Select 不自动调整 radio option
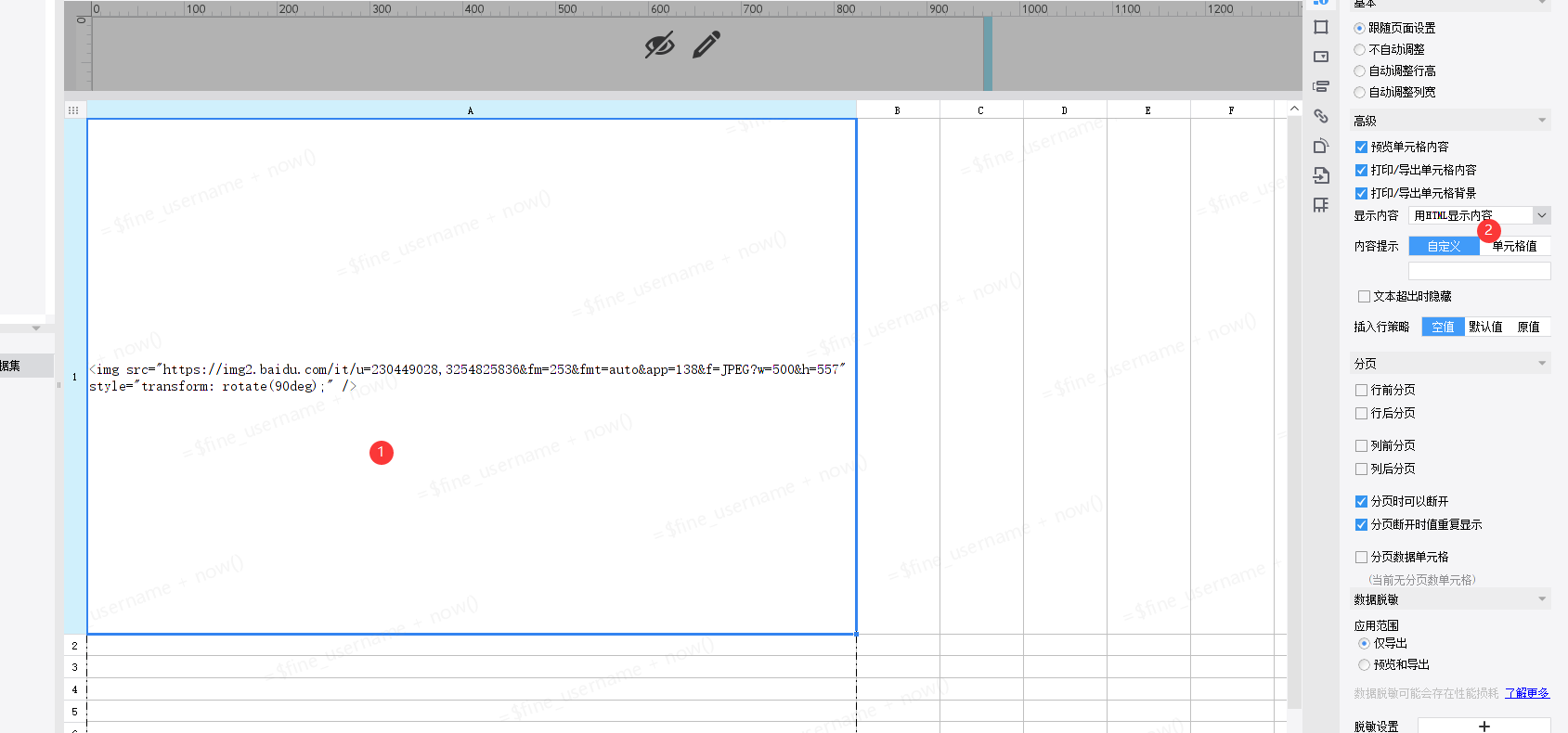 [1360, 49]
